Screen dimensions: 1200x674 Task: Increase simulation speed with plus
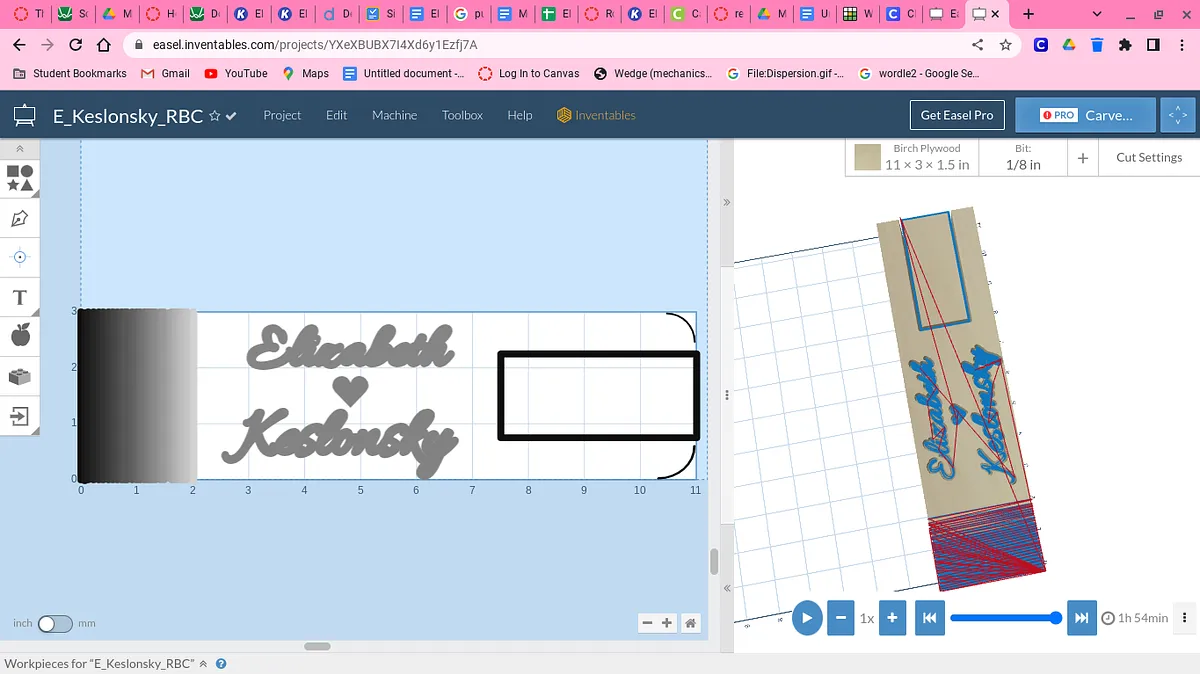click(x=892, y=618)
